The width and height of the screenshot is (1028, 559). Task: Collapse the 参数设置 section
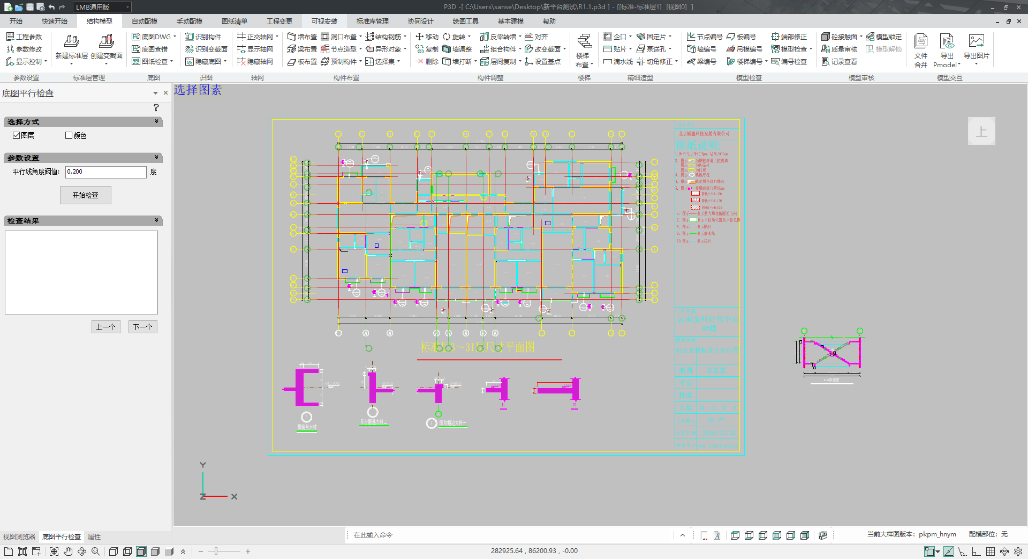[157, 157]
